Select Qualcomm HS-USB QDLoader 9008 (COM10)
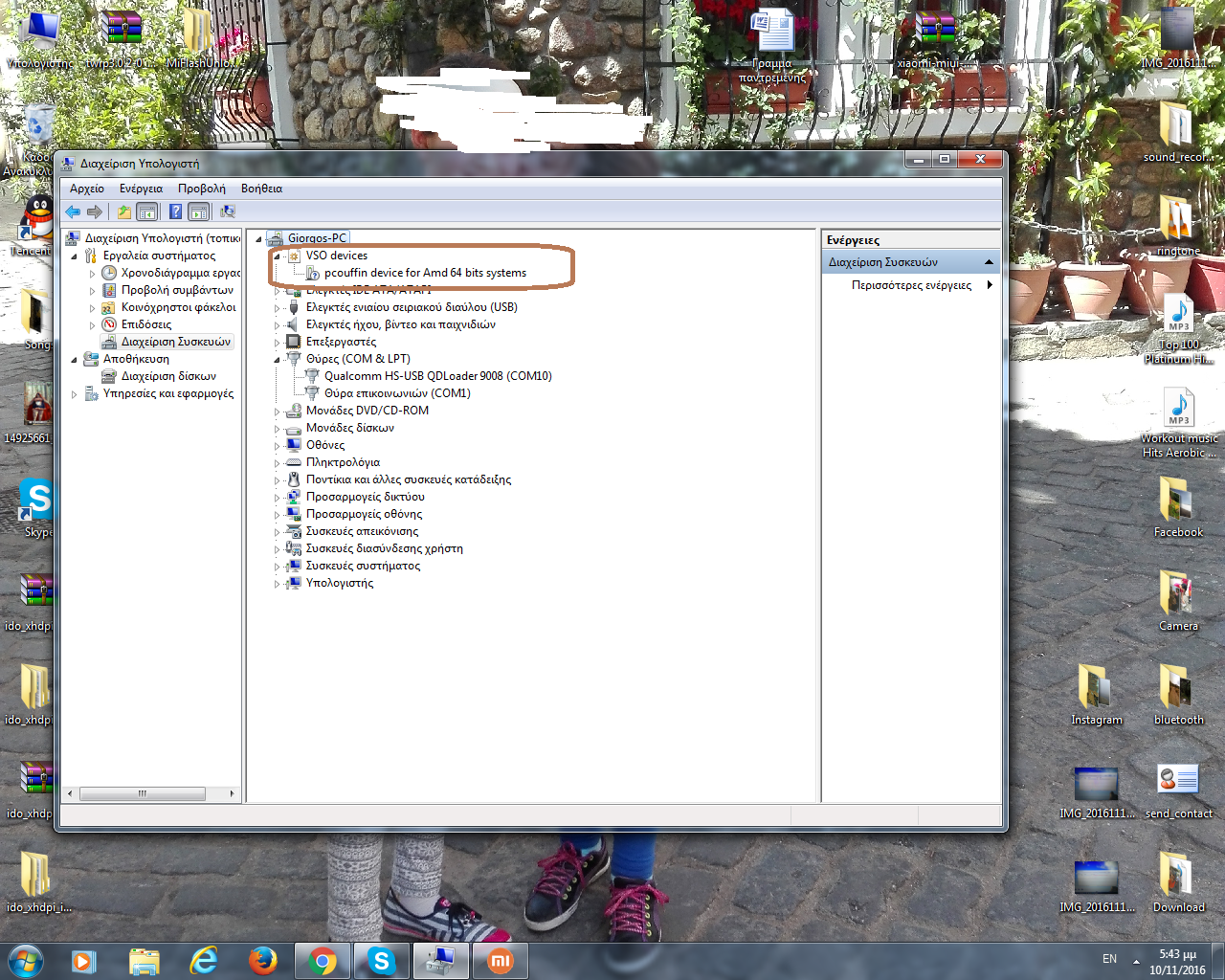The height and width of the screenshot is (980, 1225). (x=437, y=376)
